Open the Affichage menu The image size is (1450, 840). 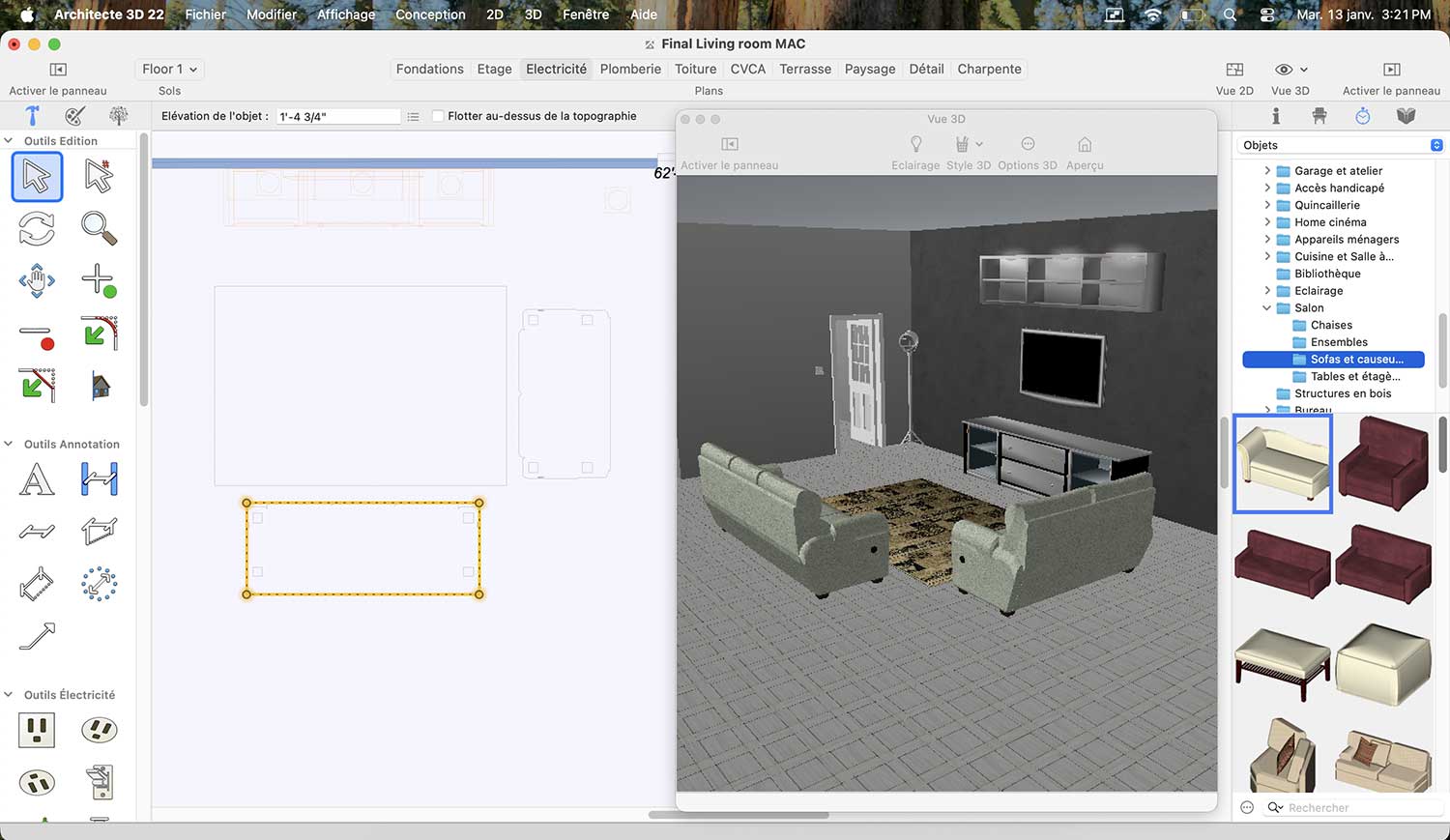(346, 14)
